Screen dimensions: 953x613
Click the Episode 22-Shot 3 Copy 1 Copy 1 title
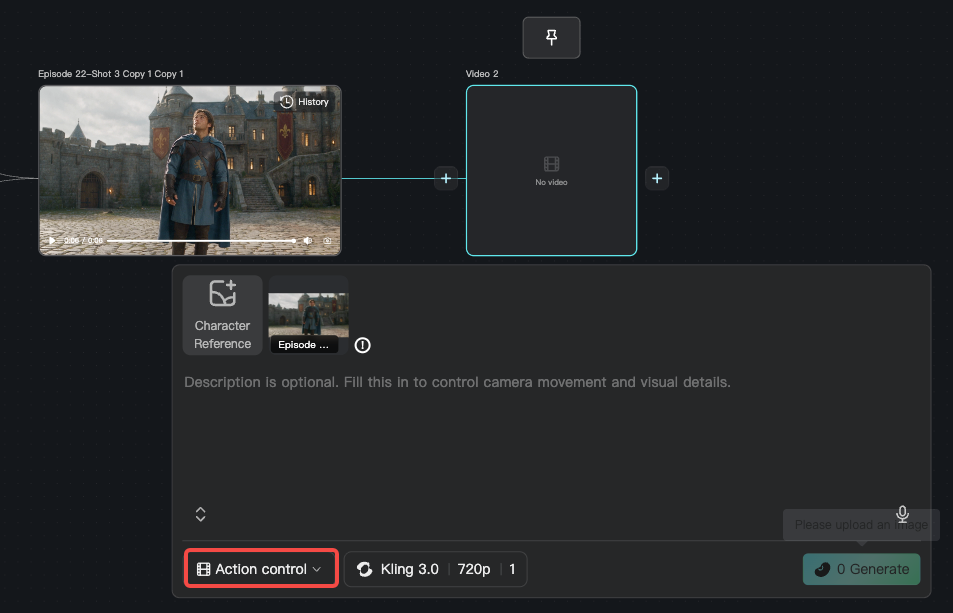[x=111, y=74]
